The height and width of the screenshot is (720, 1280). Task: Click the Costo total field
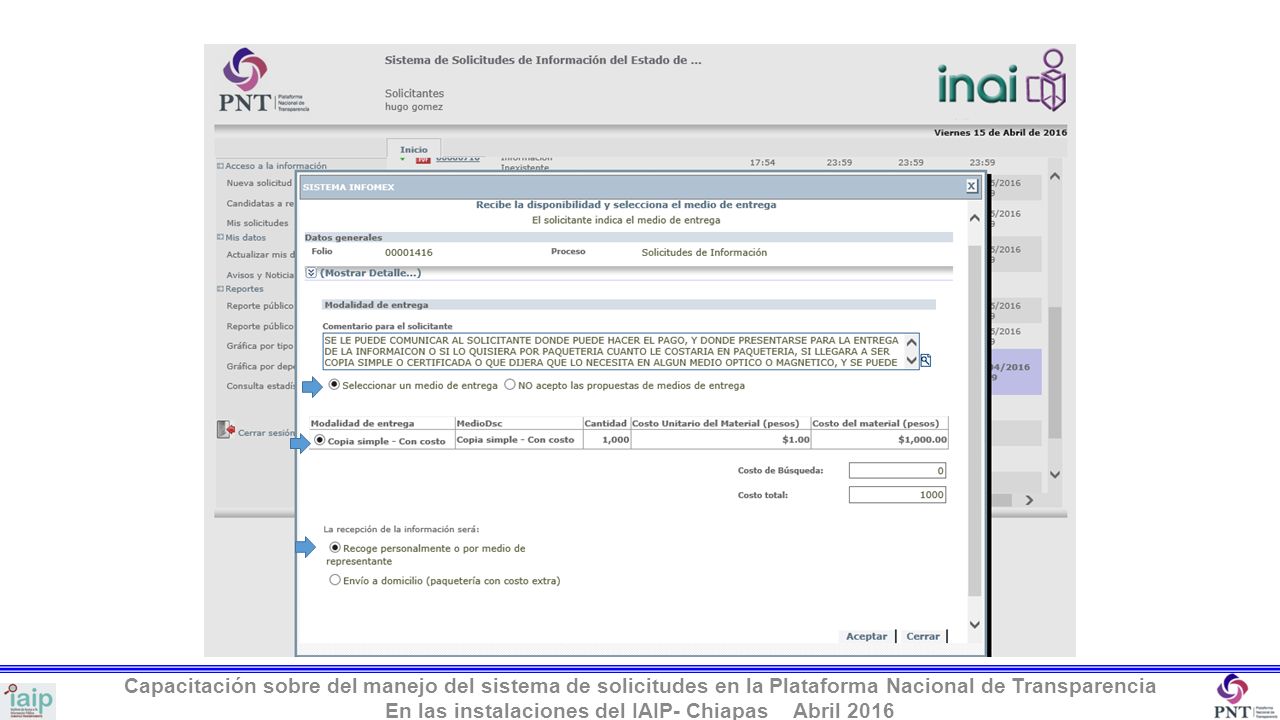click(x=897, y=495)
